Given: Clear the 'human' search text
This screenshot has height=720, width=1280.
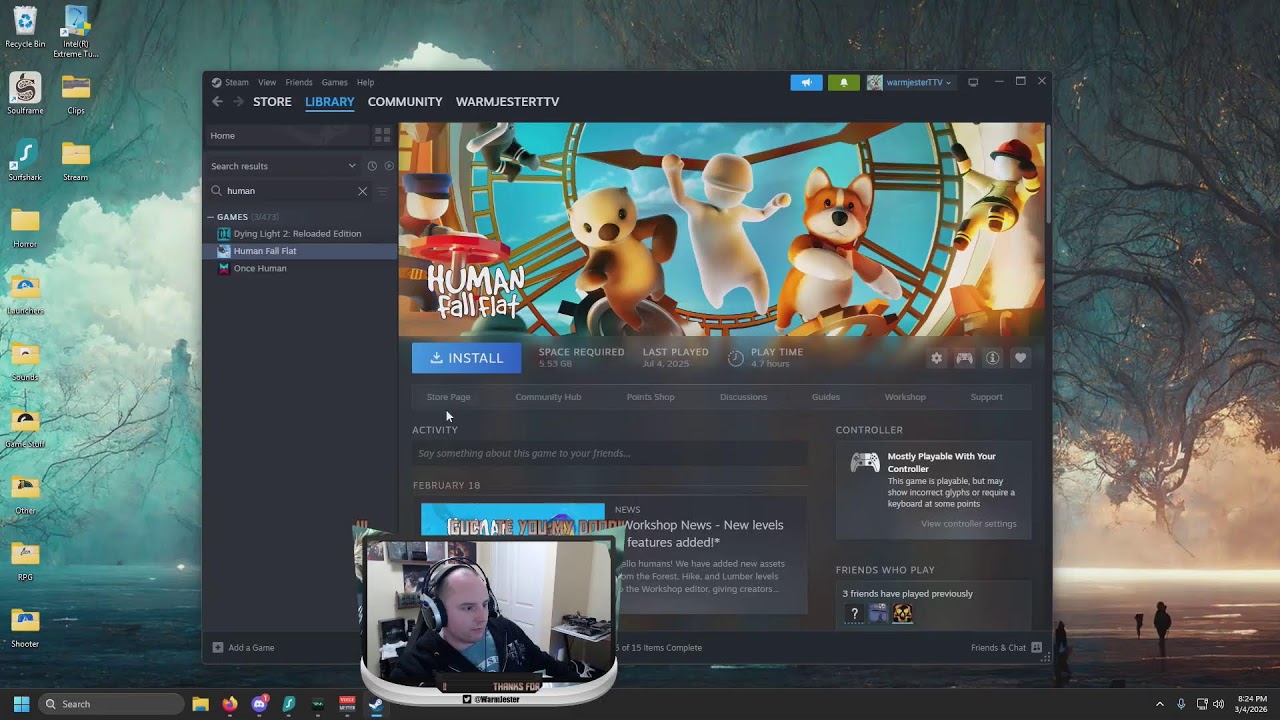Looking at the screenshot, I should pos(362,191).
